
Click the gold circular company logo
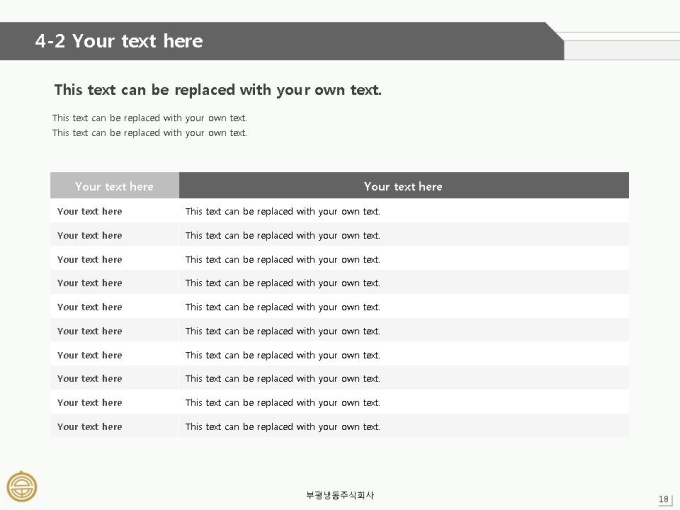pyautogui.click(x=22, y=486)
